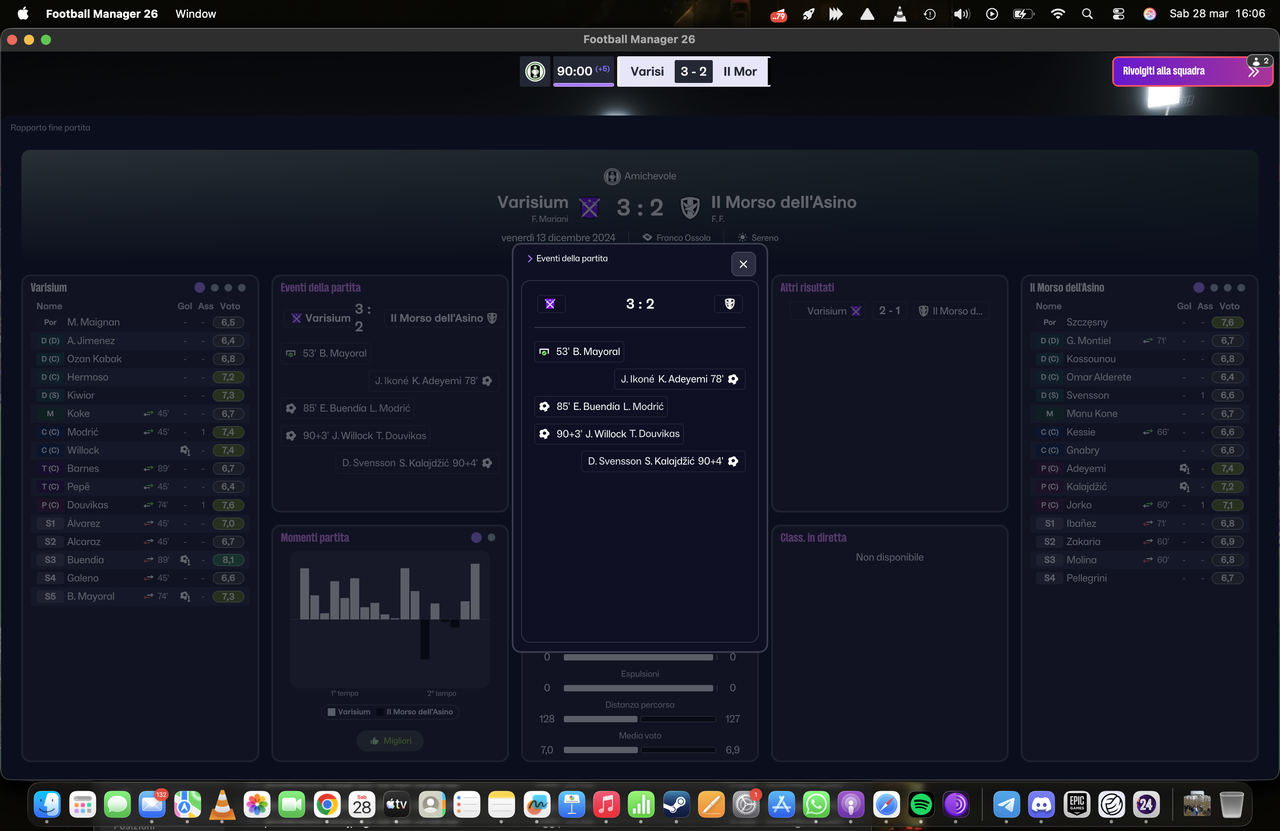1280x831 pixels.
Task: Open Epic Games Launcher from the Dock
Action: tap(1076, 803)
